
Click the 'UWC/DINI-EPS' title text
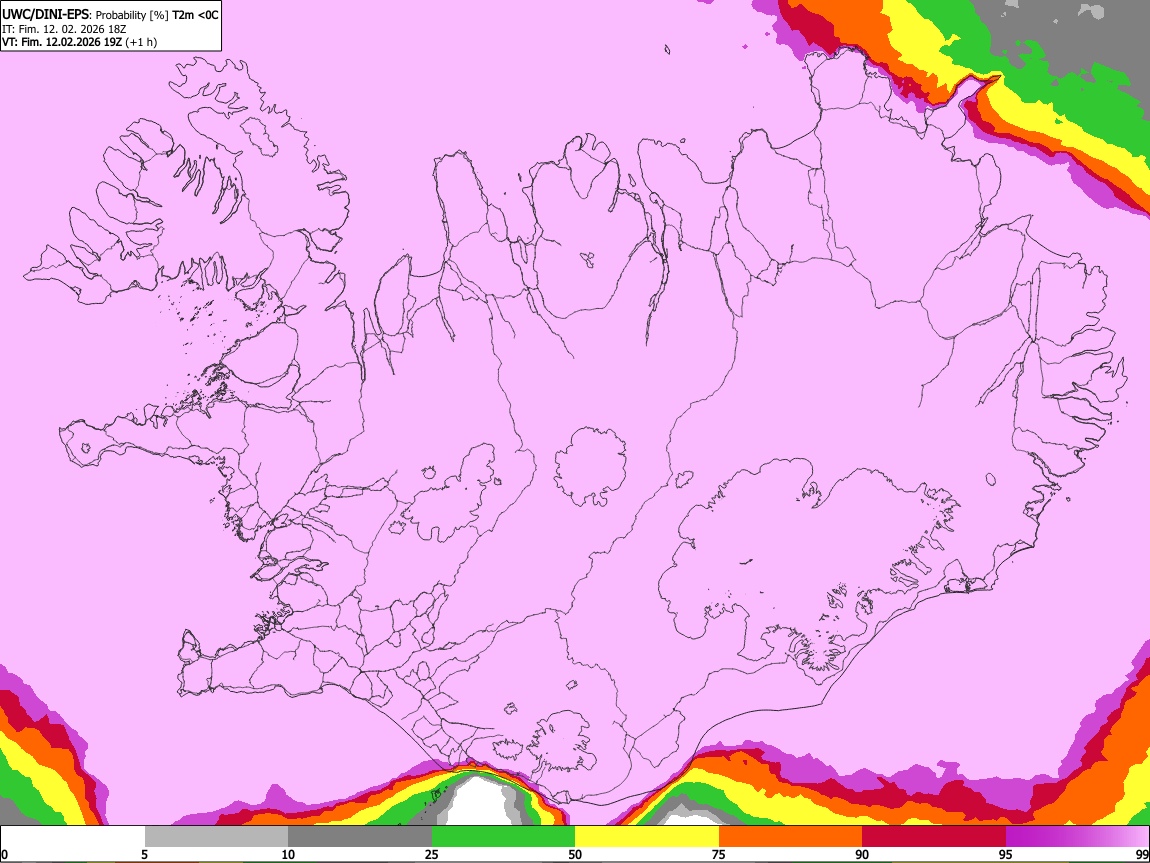tap(44, 15)
